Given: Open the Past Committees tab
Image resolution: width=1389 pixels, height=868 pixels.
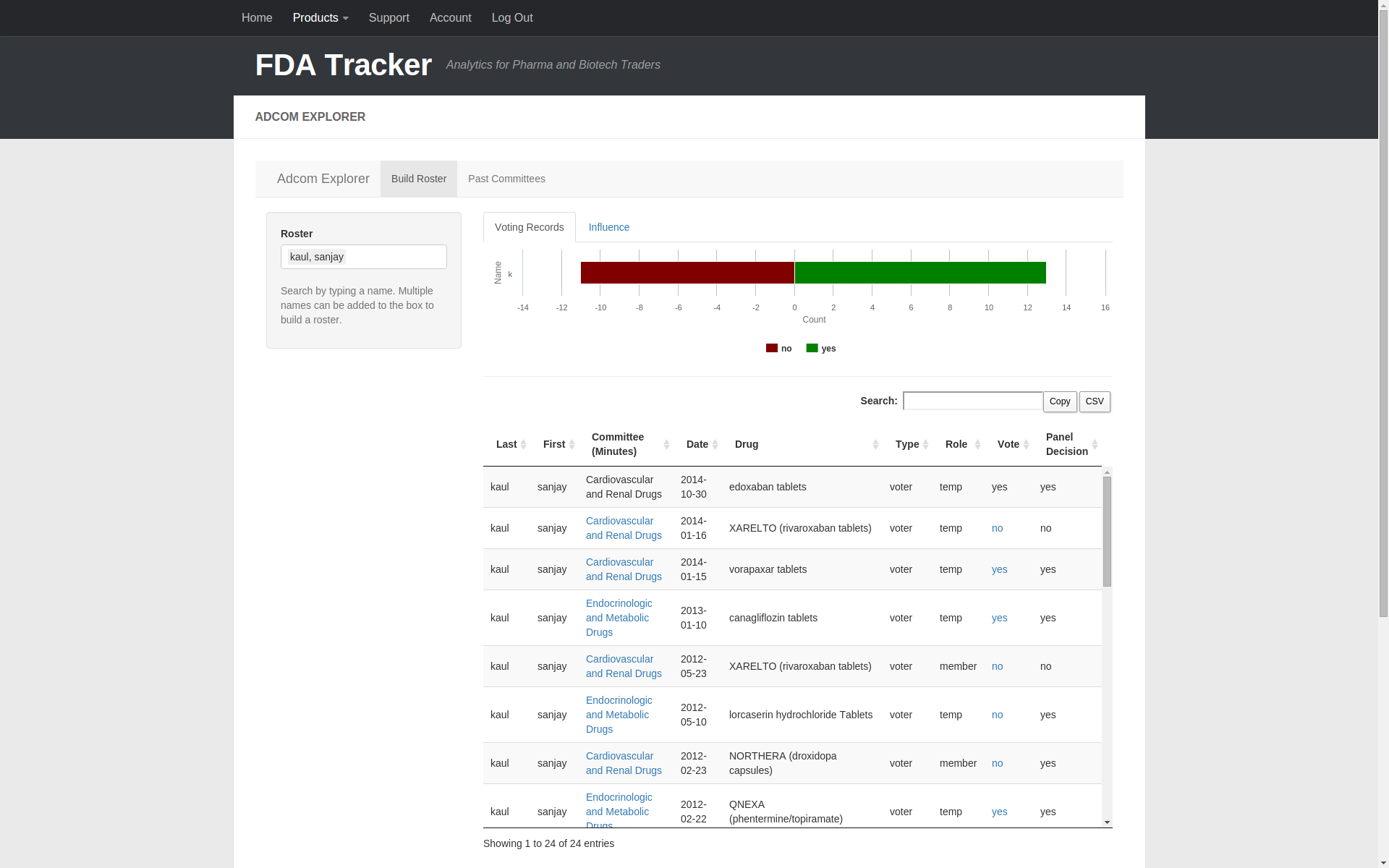Looking at the screenshot, I should [x=506, y=179].
